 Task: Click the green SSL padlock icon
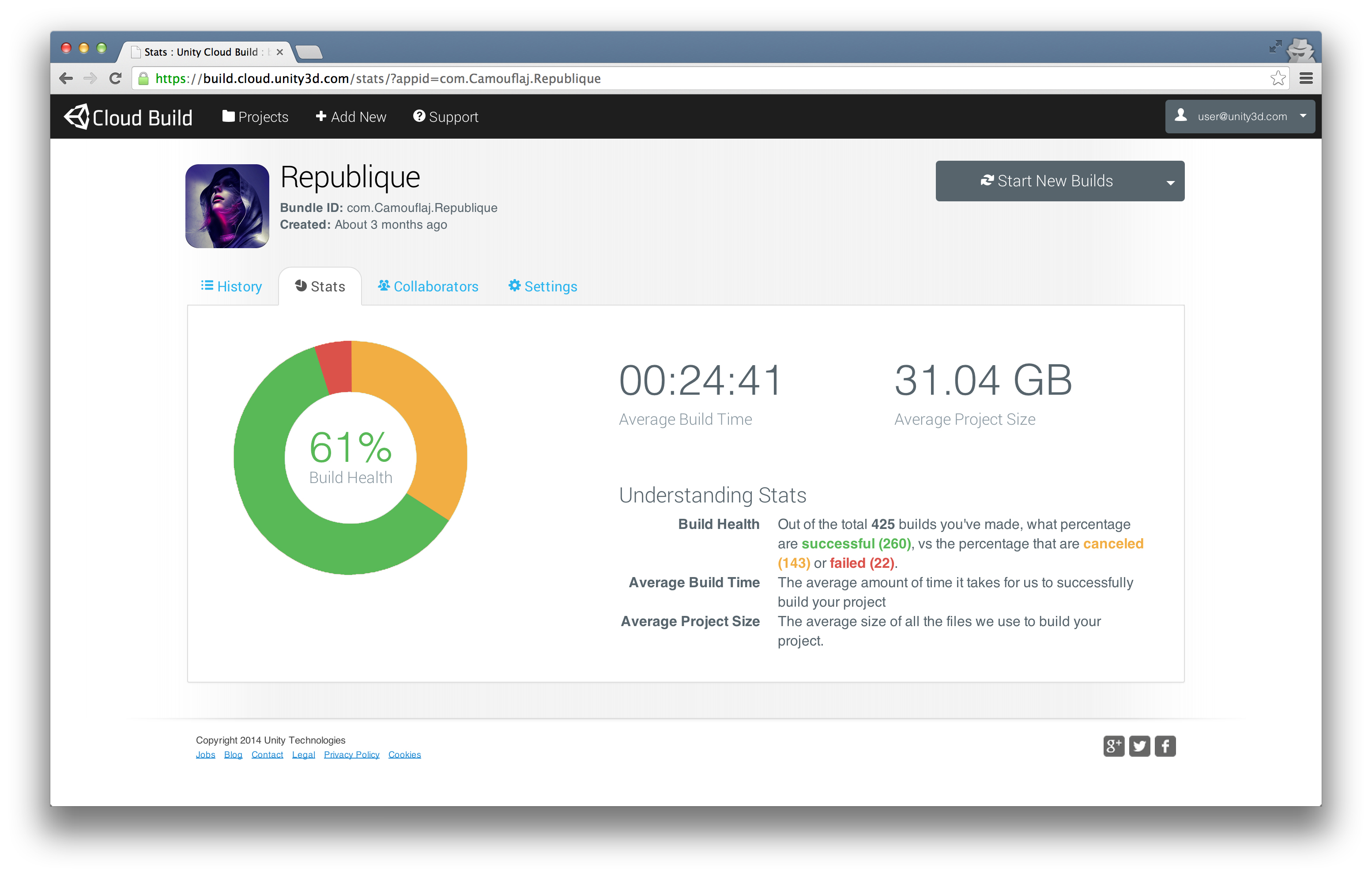click(143, 79)
